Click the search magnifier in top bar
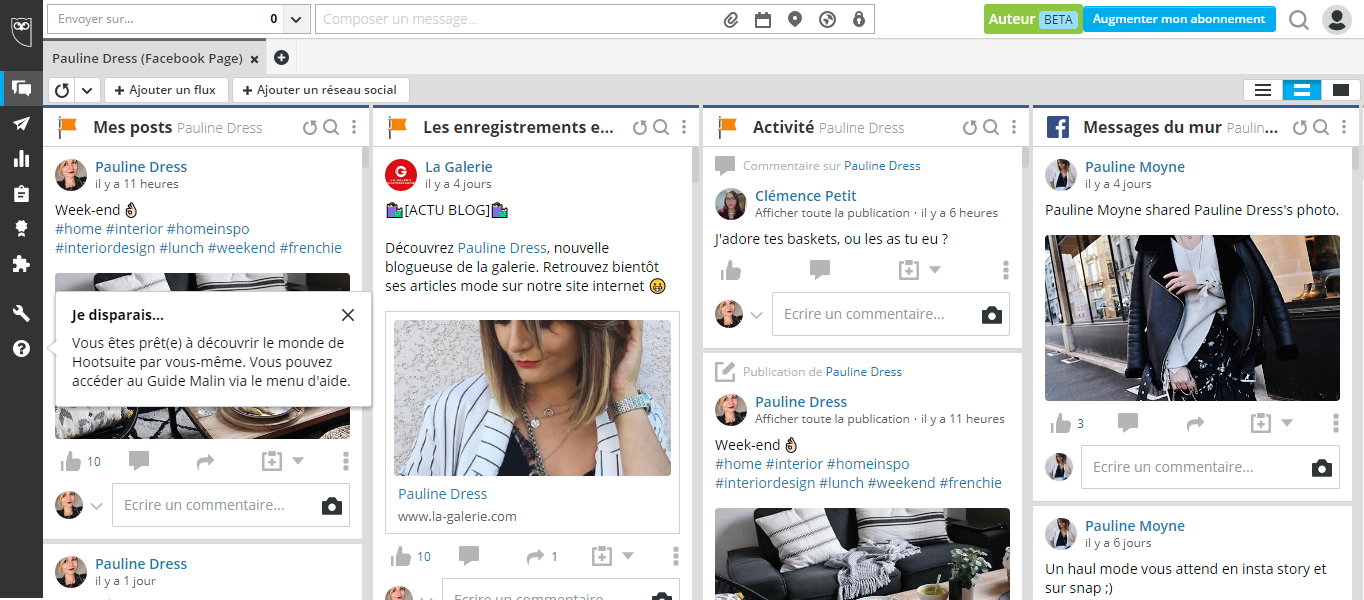This screenshot has width=1364, height=600. point(1298,20)
